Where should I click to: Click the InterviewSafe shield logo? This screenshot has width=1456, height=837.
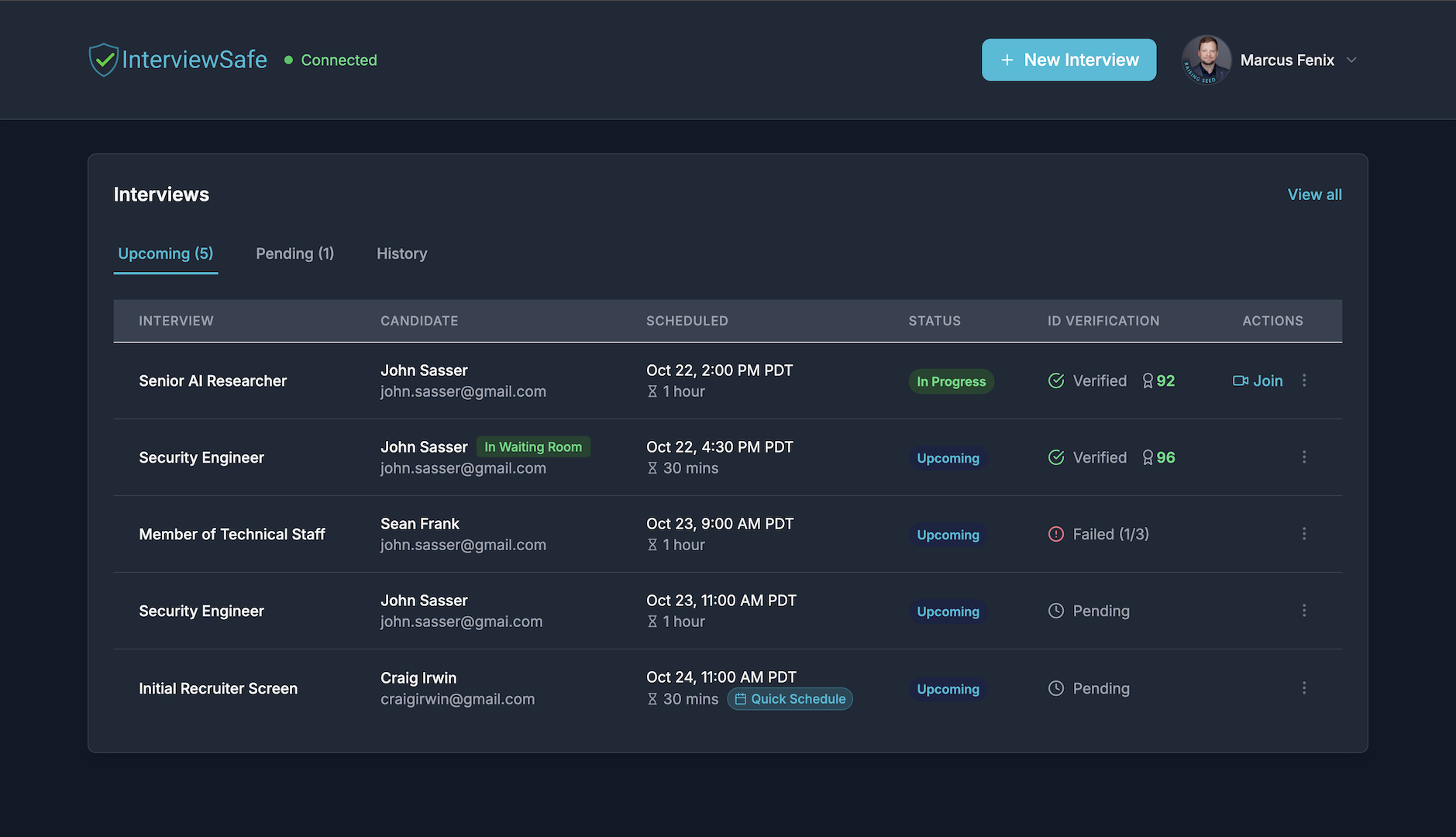coord(104,59)
